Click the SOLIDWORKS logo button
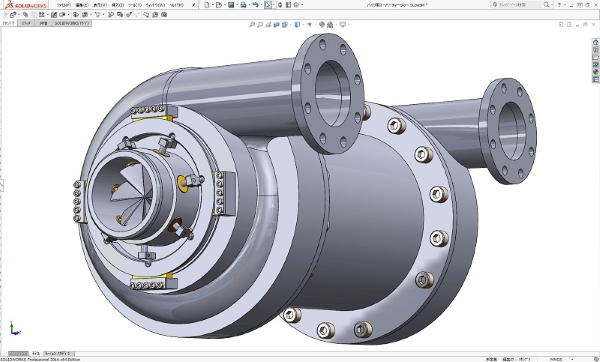Screen dimensions: 600x362 [x=26, y=5]
